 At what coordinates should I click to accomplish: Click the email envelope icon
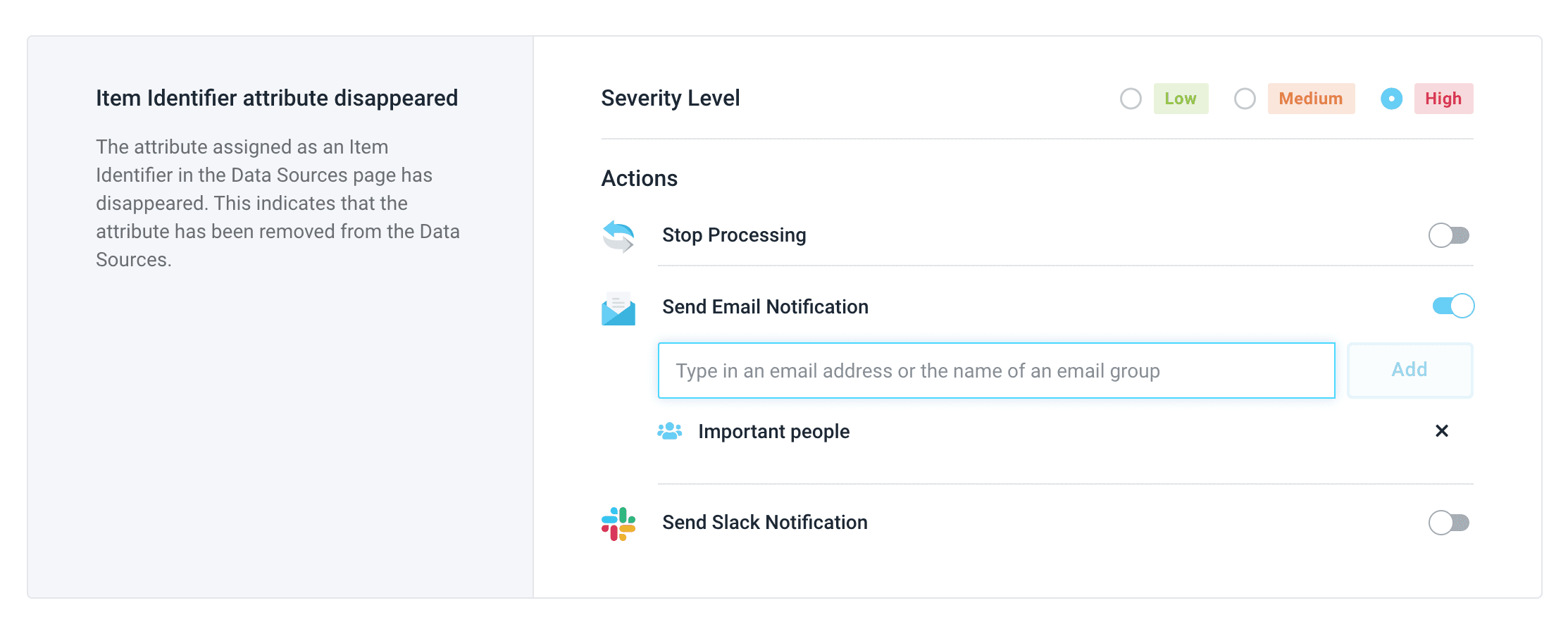(618, 309)
